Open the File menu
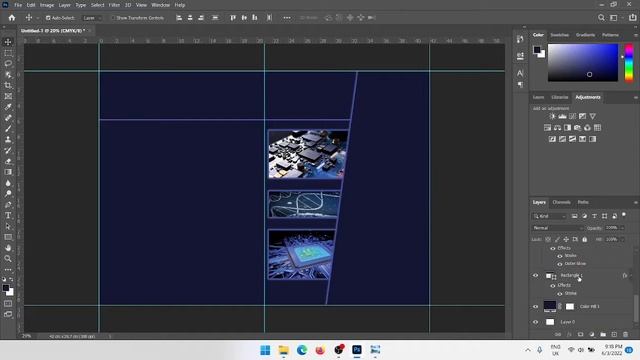This screenshot has height=360, width=640. click(x=18, y=5)
